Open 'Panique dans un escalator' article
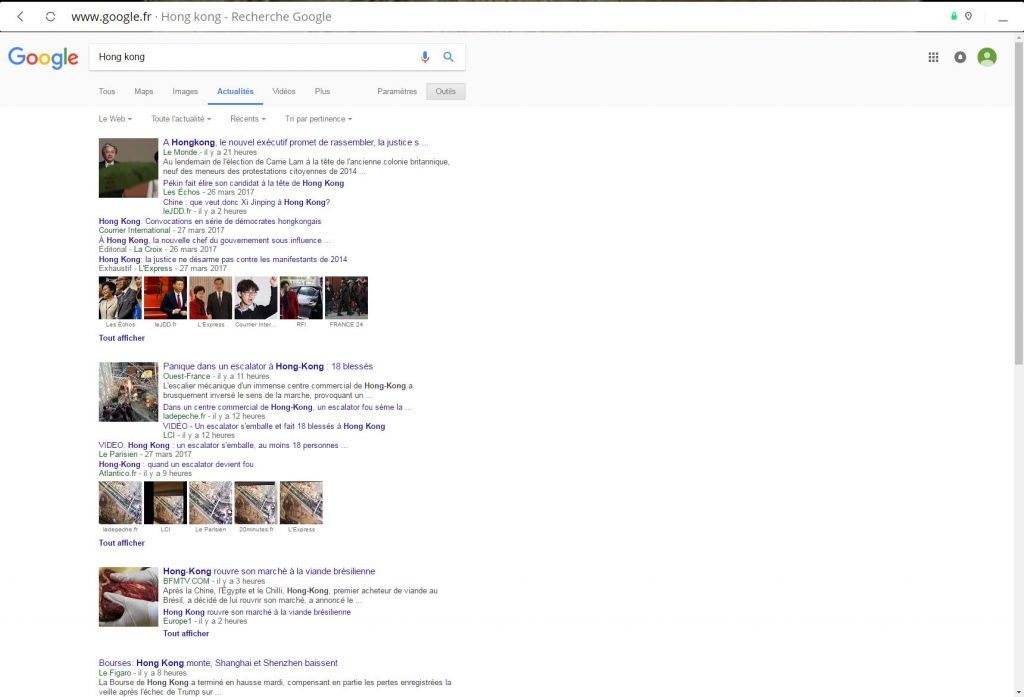This screenshot has width=1024, height=697. 267,366
